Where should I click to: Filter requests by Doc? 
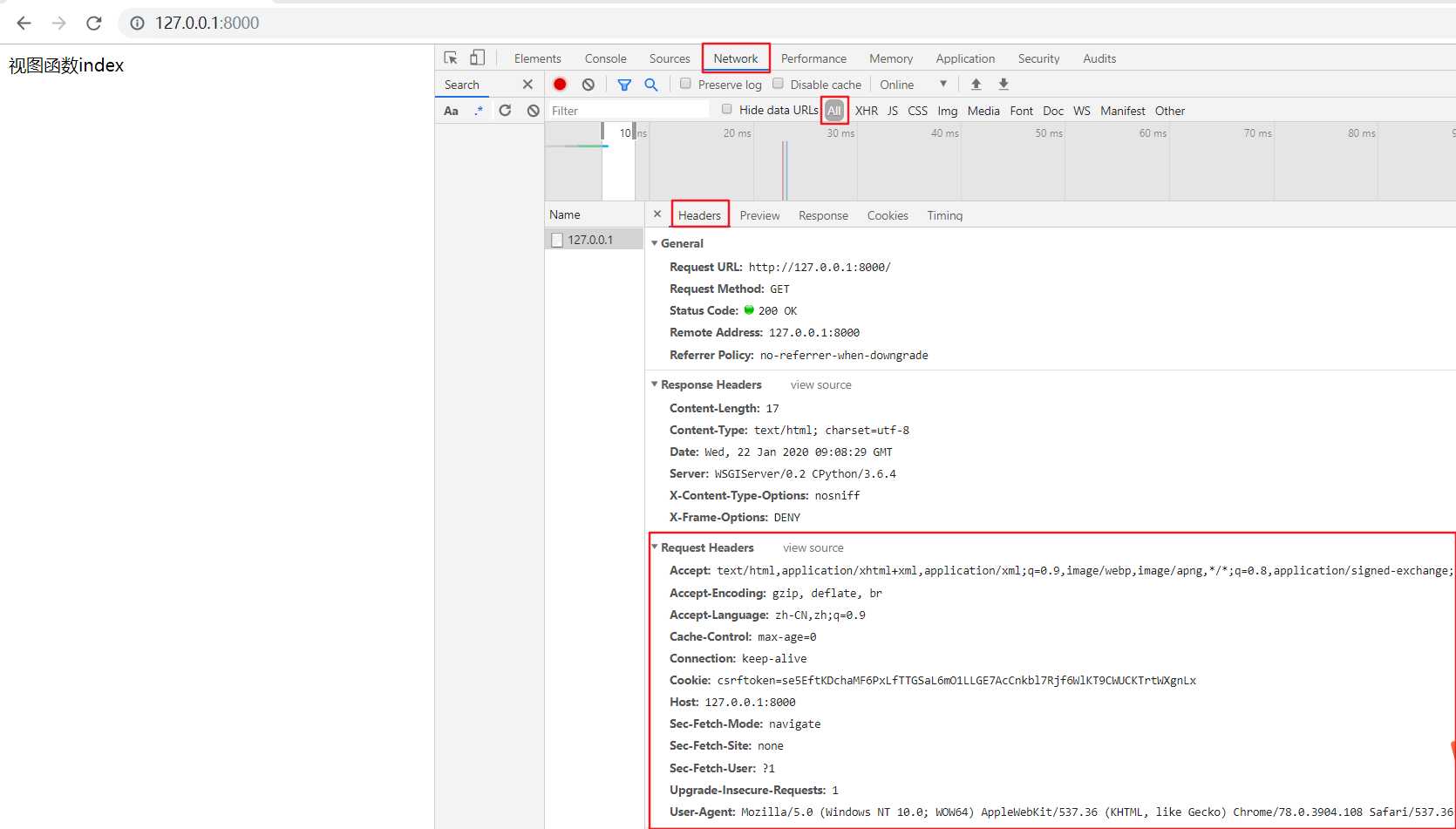pyautogui.click(x=1053, y=111)
